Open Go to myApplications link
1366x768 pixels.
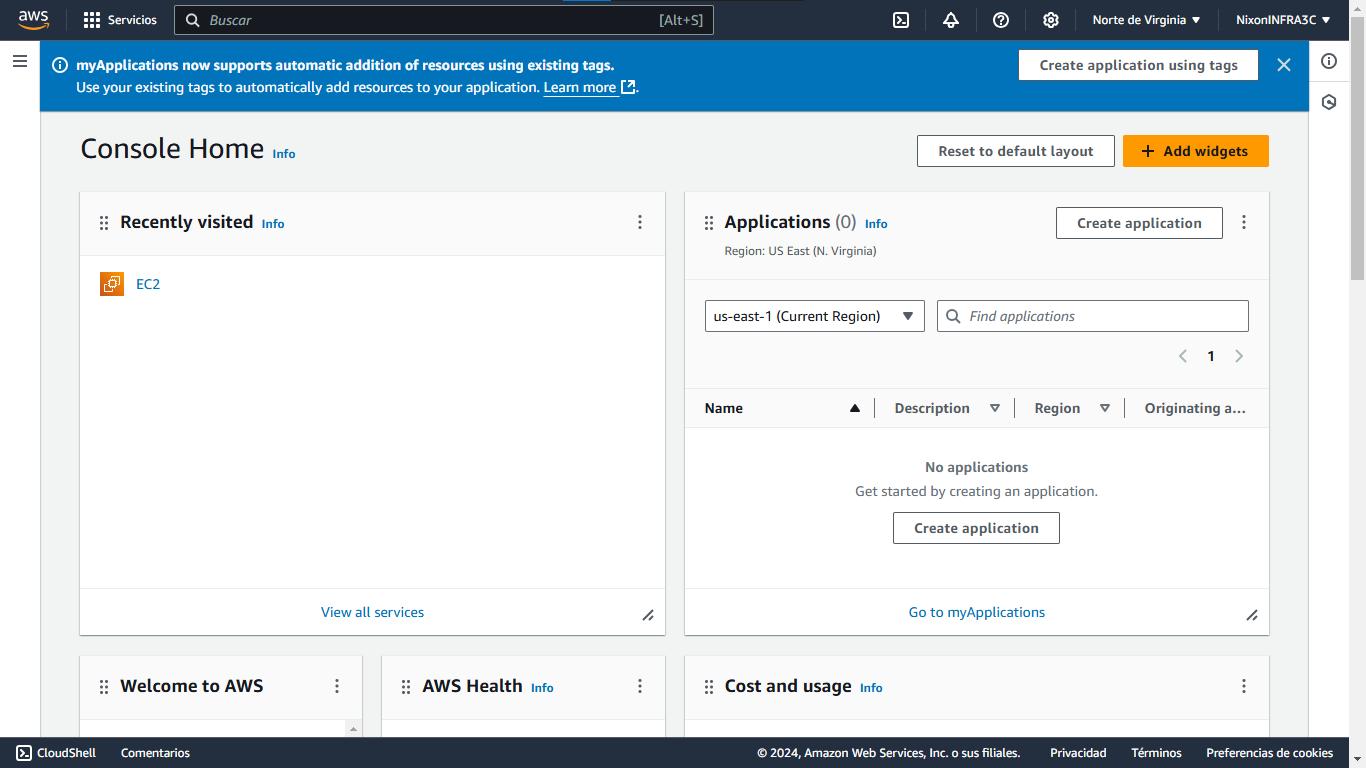coord(977,612)
